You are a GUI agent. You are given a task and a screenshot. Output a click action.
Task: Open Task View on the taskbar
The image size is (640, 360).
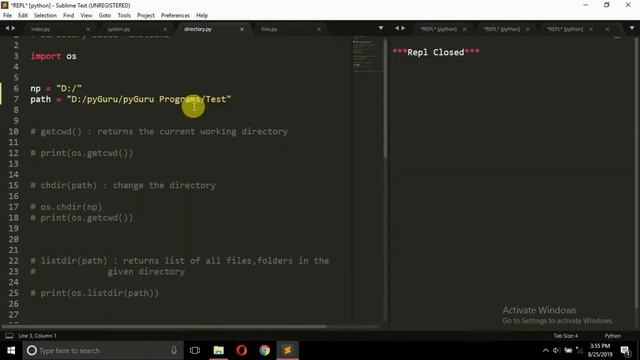click(x=195, y=350)
